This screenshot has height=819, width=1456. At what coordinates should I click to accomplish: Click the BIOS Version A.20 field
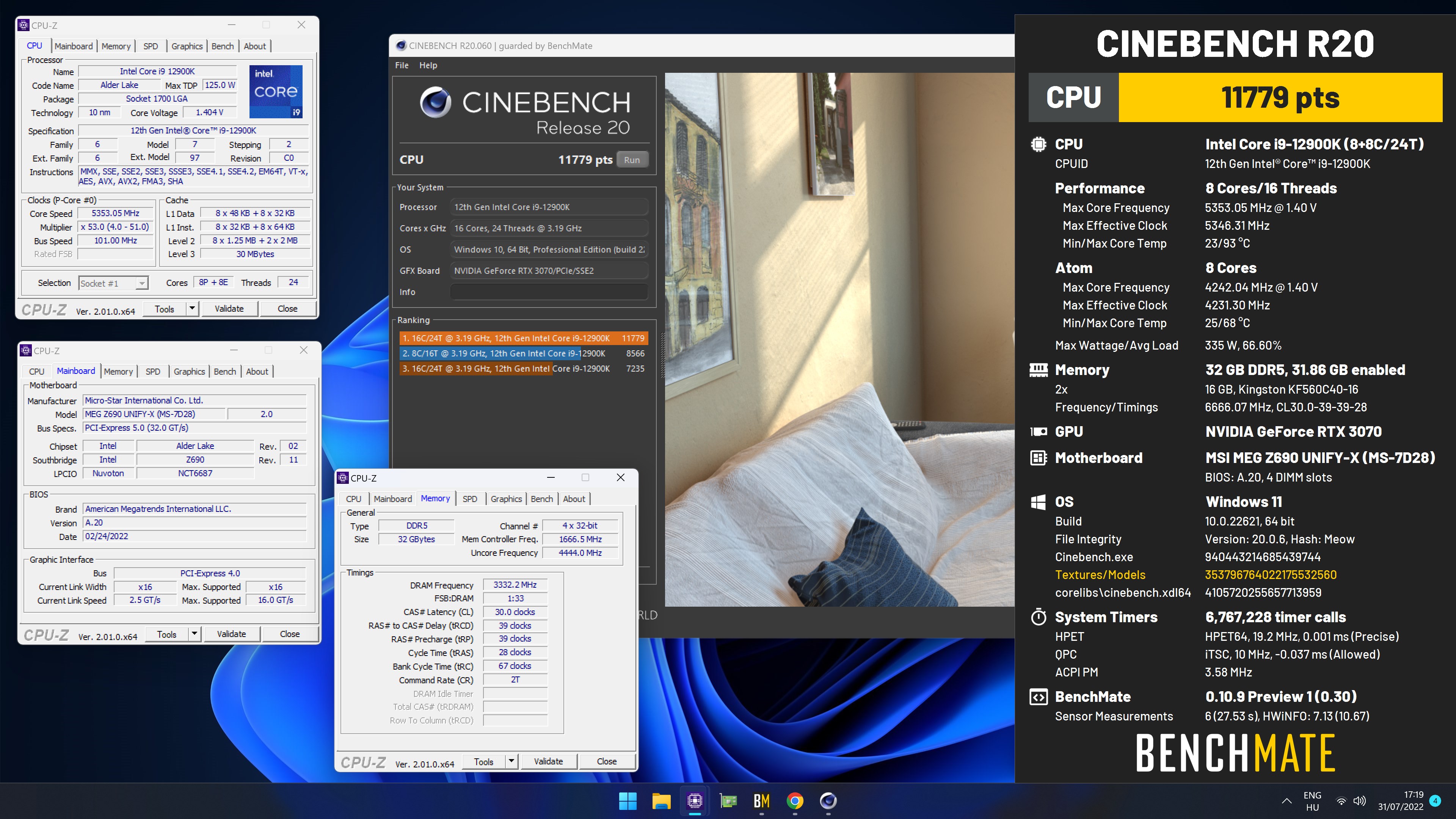[x=195, y=523]
